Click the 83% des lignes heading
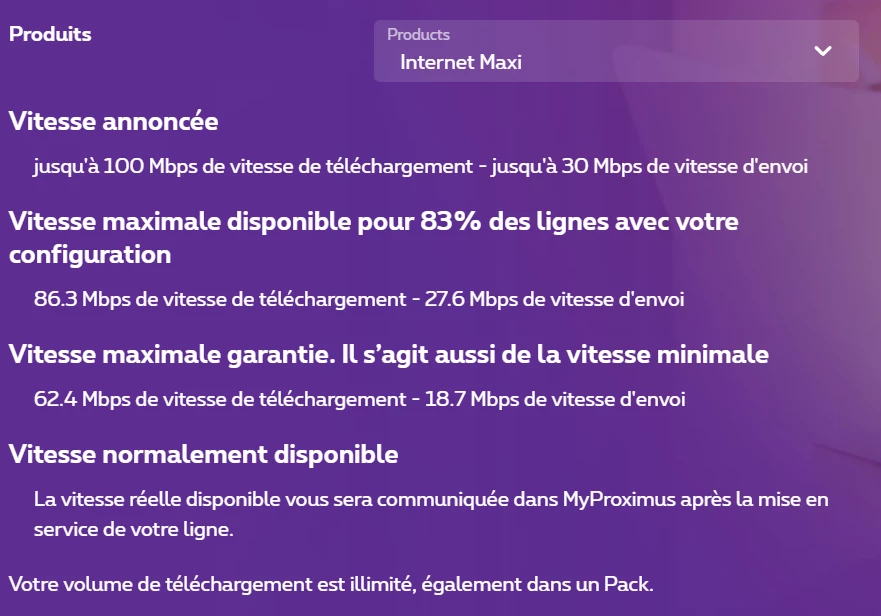Screen dimensions: 881x616 374,221
